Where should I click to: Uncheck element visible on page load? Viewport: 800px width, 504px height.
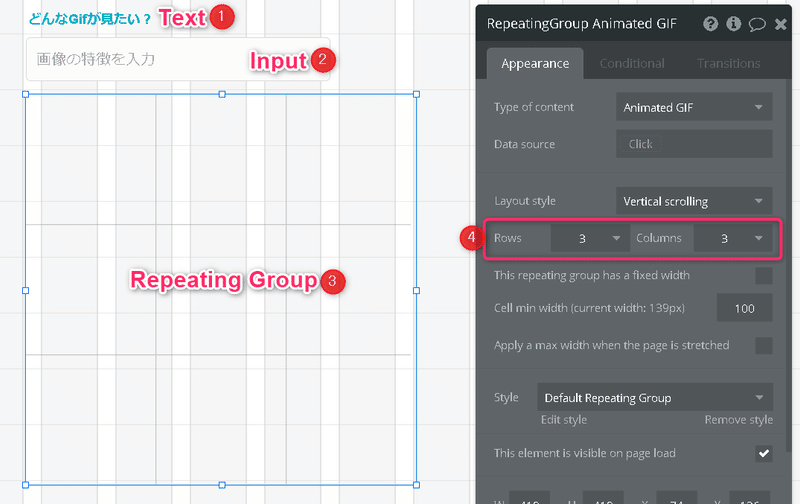point(764,453)
